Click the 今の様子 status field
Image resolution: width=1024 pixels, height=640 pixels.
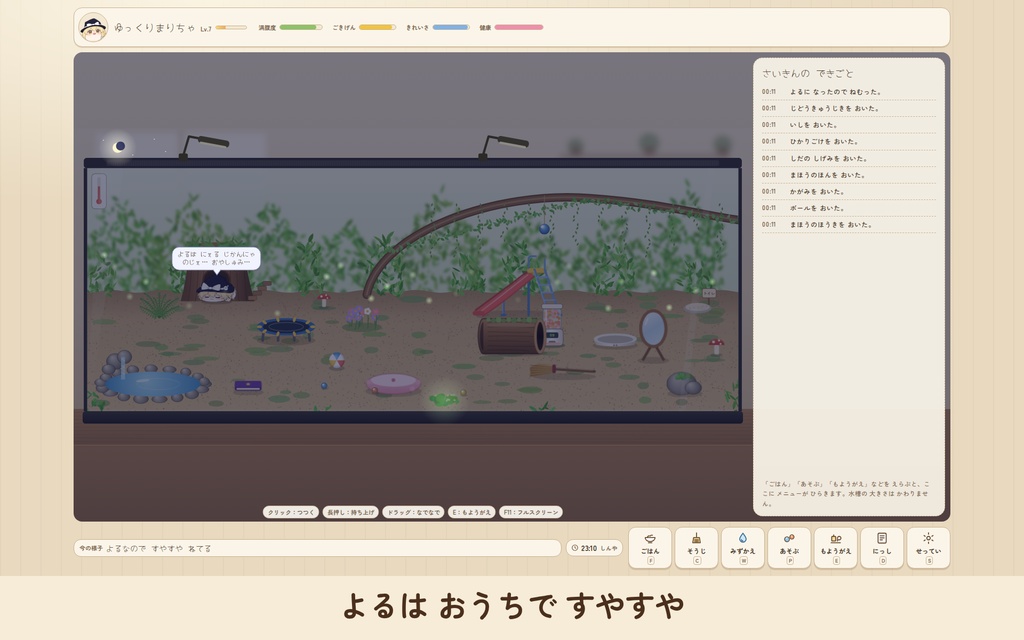317,548
